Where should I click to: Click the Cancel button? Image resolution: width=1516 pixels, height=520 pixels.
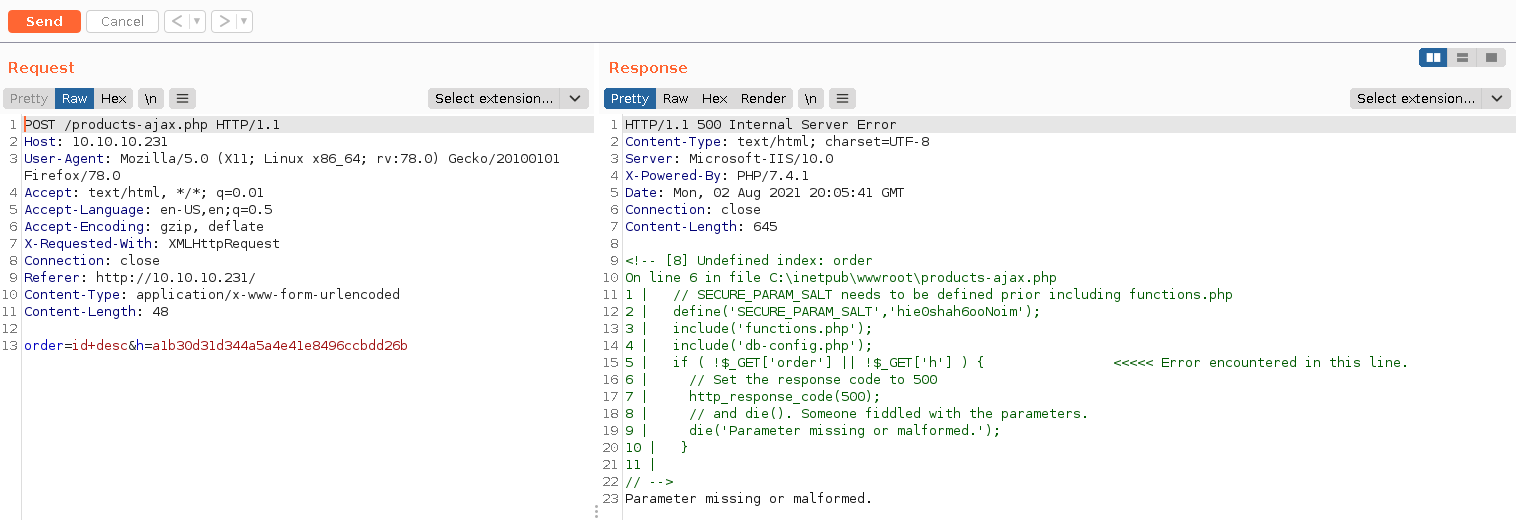[x=122, y=21]
